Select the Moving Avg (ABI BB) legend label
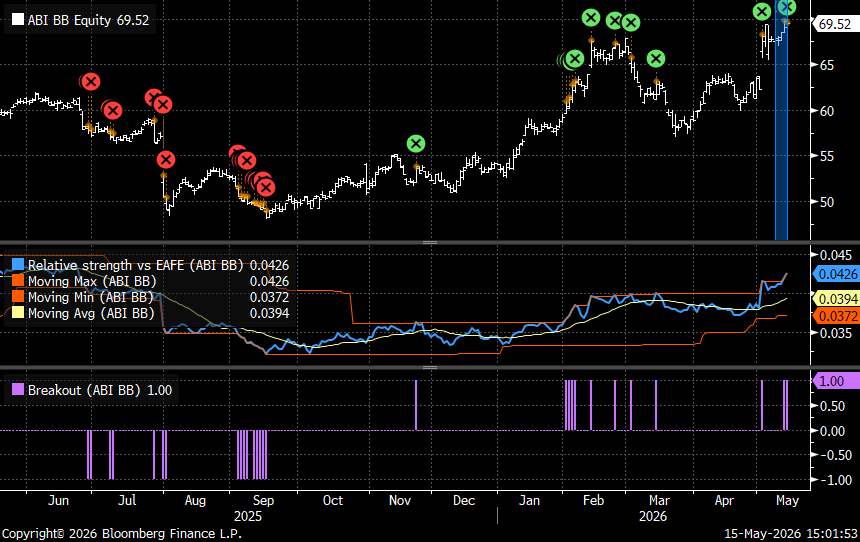 (91, 313)
